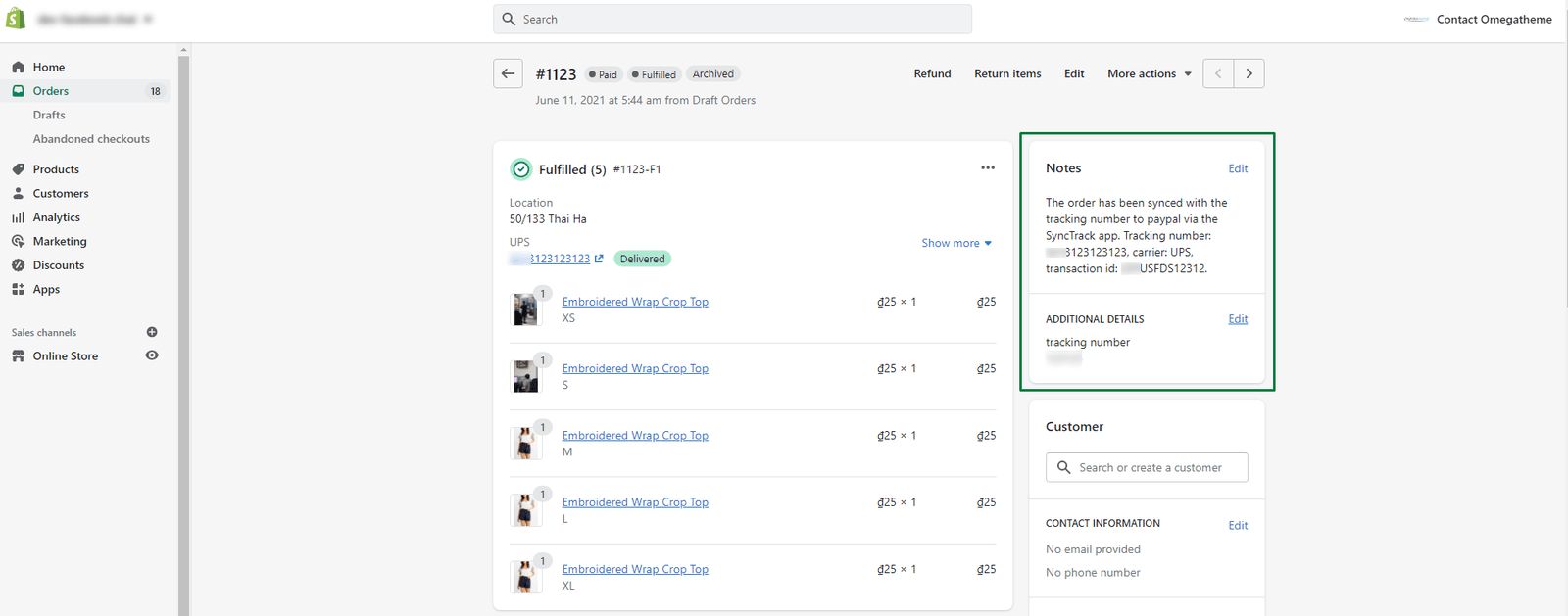Expand Show more fulfillment details
Image resolution: width=1568 pixels, height=616 pixels.
(955, 243)
